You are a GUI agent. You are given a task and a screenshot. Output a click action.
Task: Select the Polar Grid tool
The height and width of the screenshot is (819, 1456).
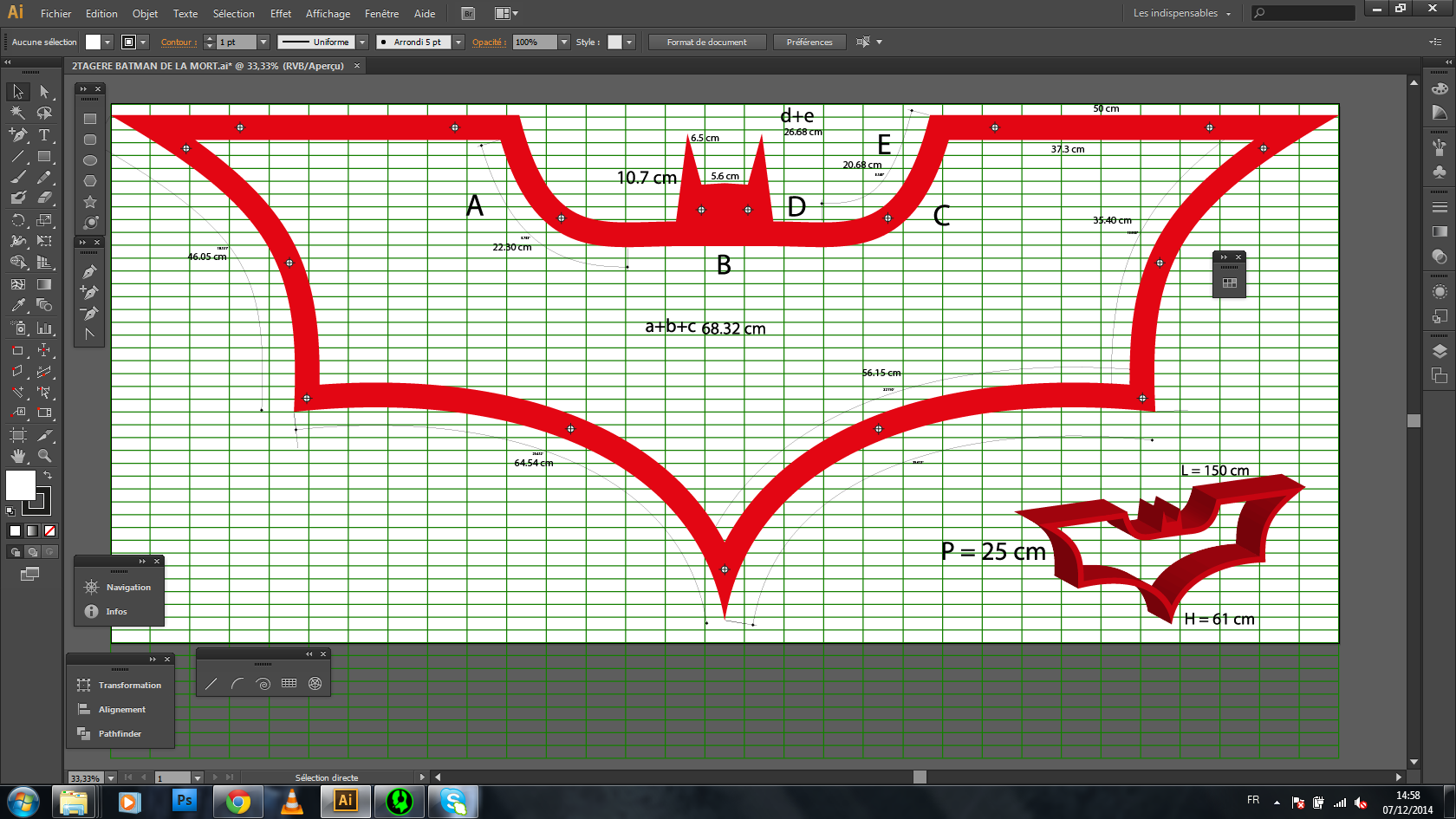(315, 684)
